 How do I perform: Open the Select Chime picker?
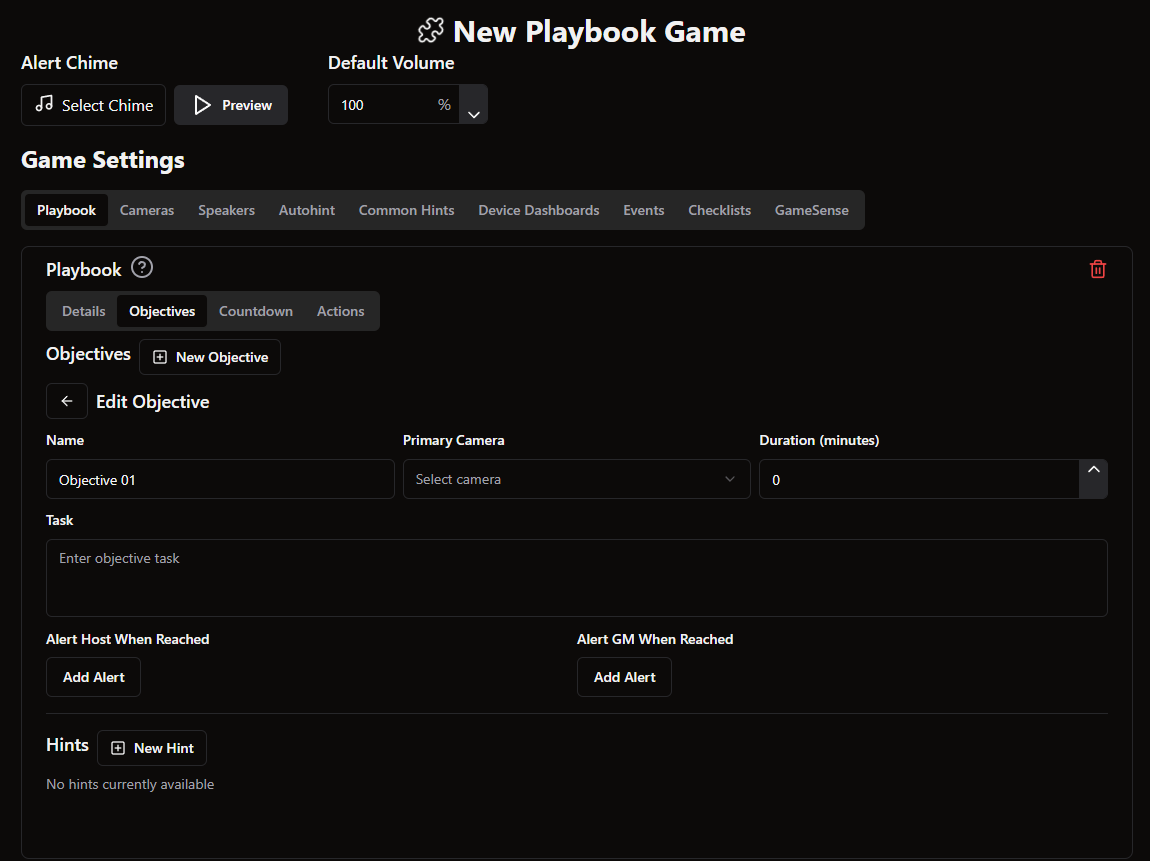tap(93, 105)
